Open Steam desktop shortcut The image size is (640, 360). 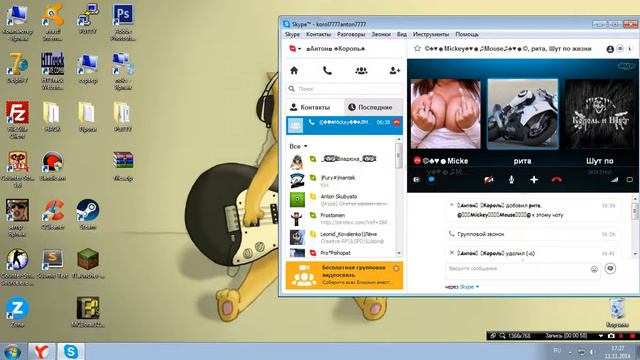[x=88, y=214]
